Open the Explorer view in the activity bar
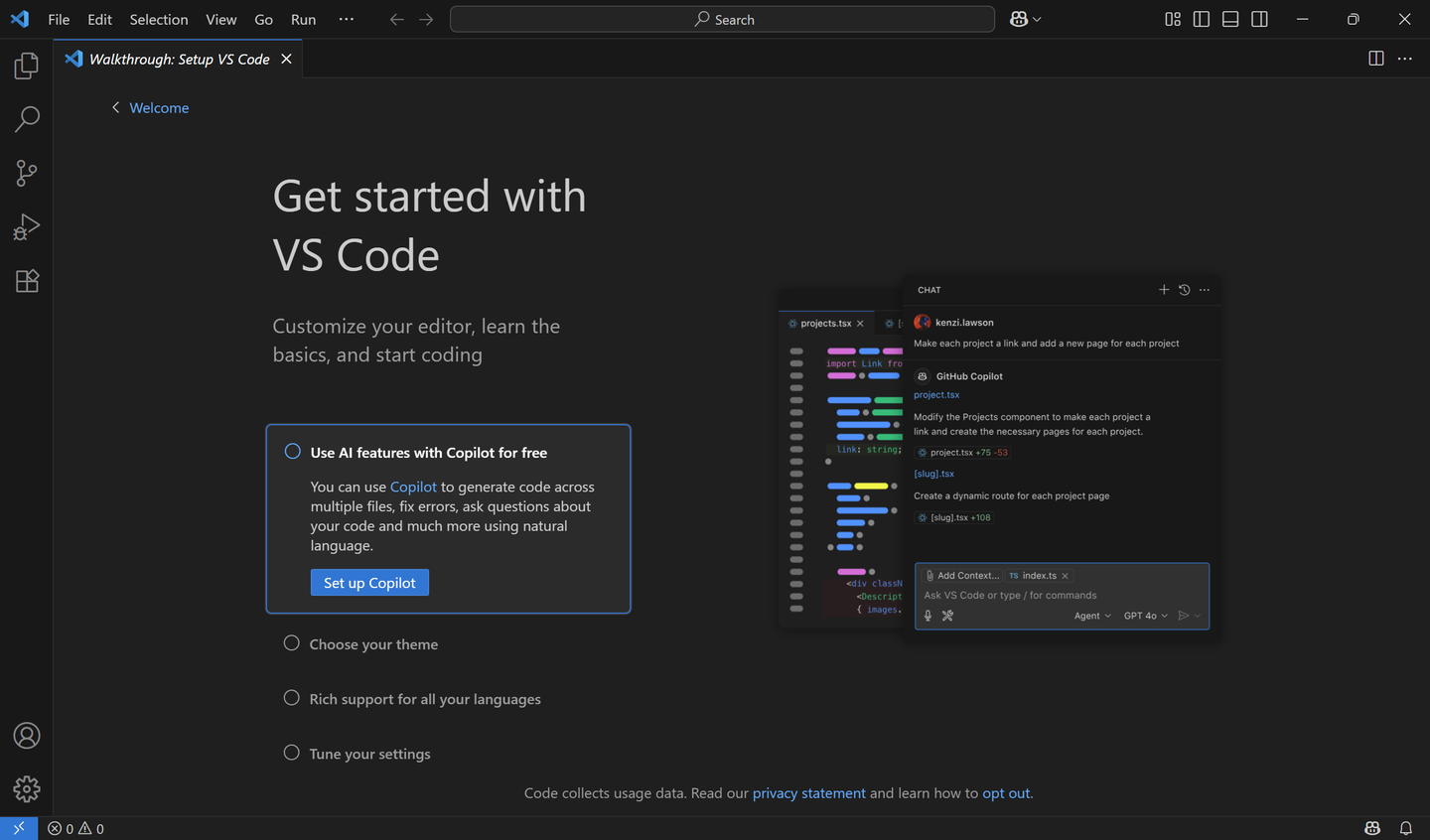Viewport: 1430px width, 840px height. 26,66
